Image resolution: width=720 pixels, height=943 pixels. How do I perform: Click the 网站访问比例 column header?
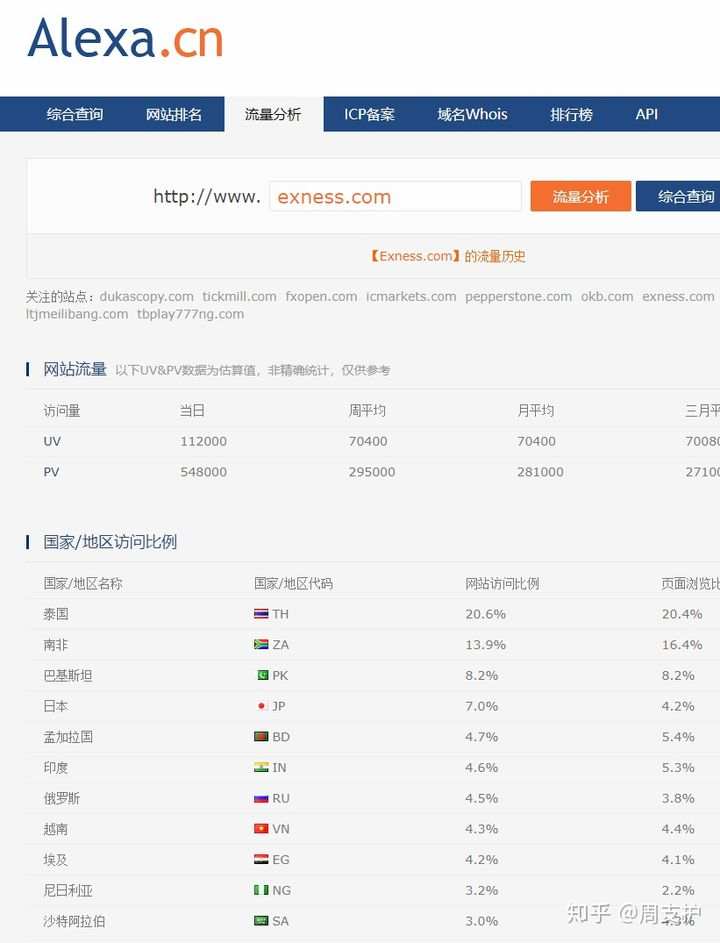pos(502,583)
